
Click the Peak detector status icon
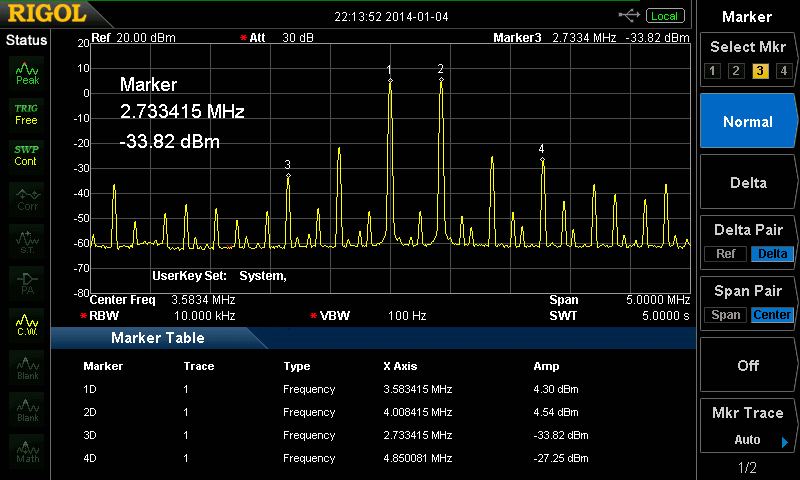(x=27, y=72)
